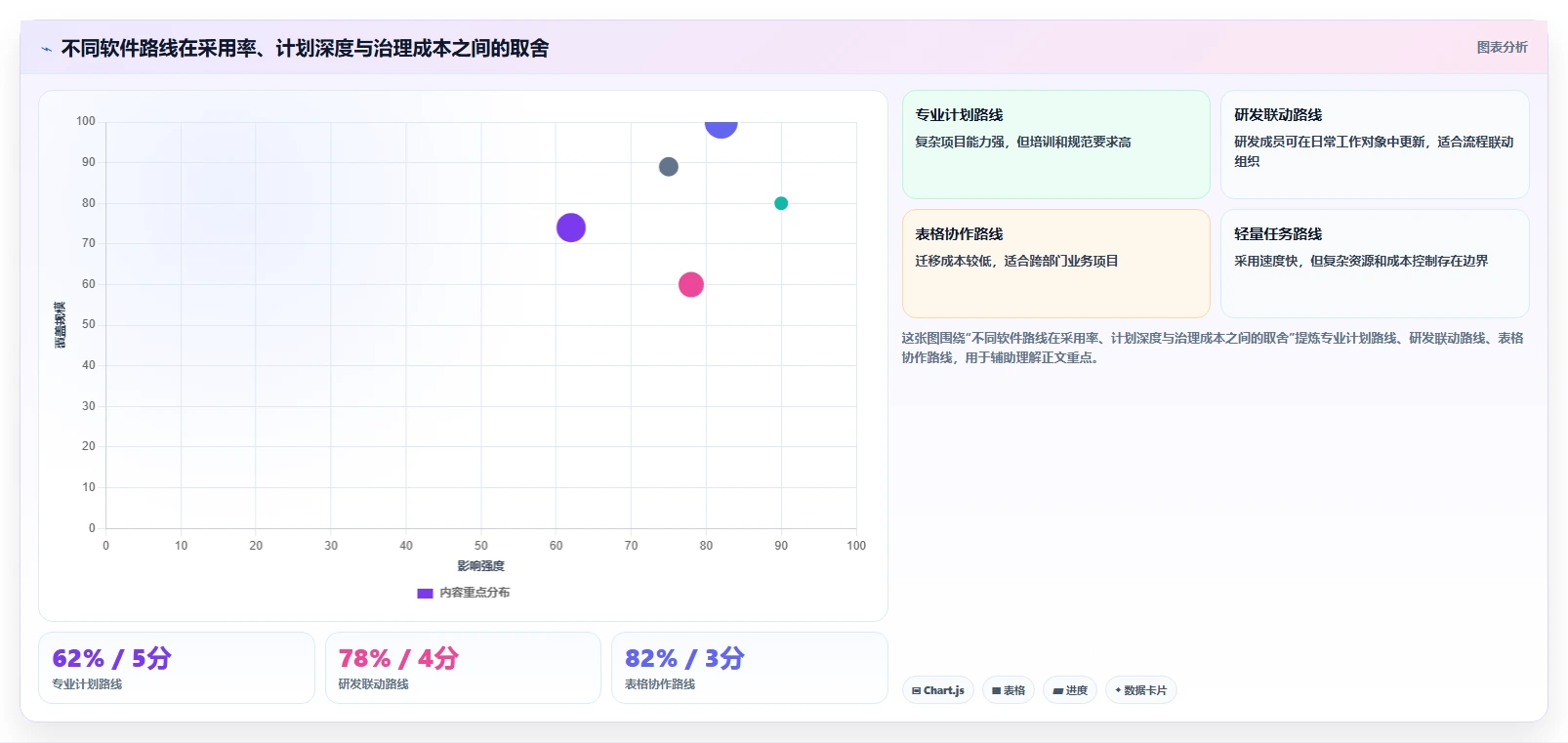This screenshot has height=743, width=1568.
Task: Click the Chart.js tag chip
Action: [938, 690]
